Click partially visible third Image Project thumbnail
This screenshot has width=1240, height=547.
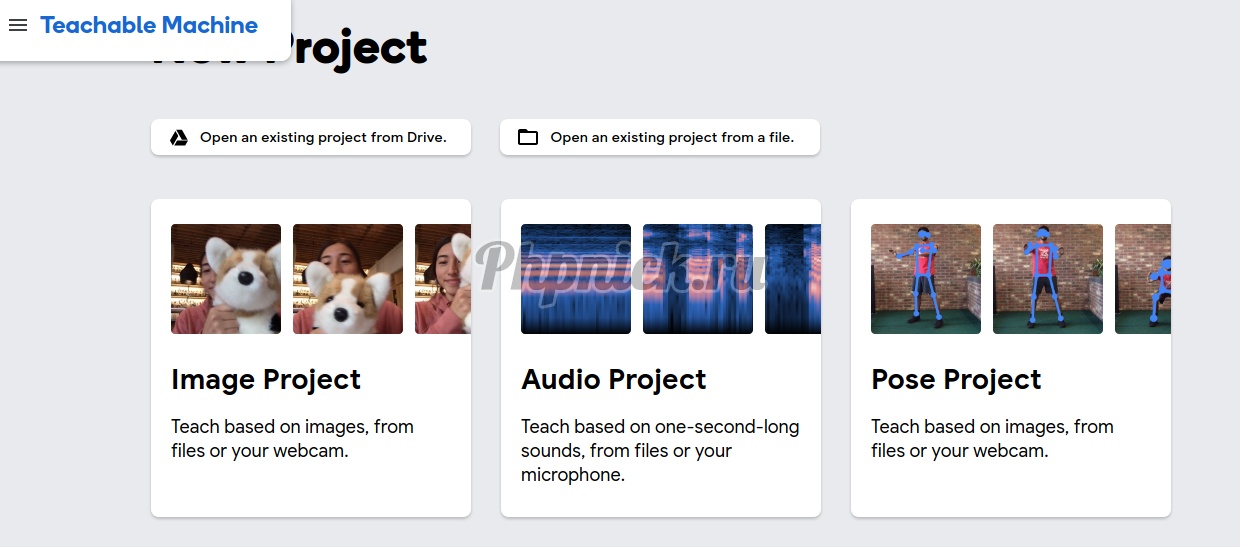tap(443, 279)
